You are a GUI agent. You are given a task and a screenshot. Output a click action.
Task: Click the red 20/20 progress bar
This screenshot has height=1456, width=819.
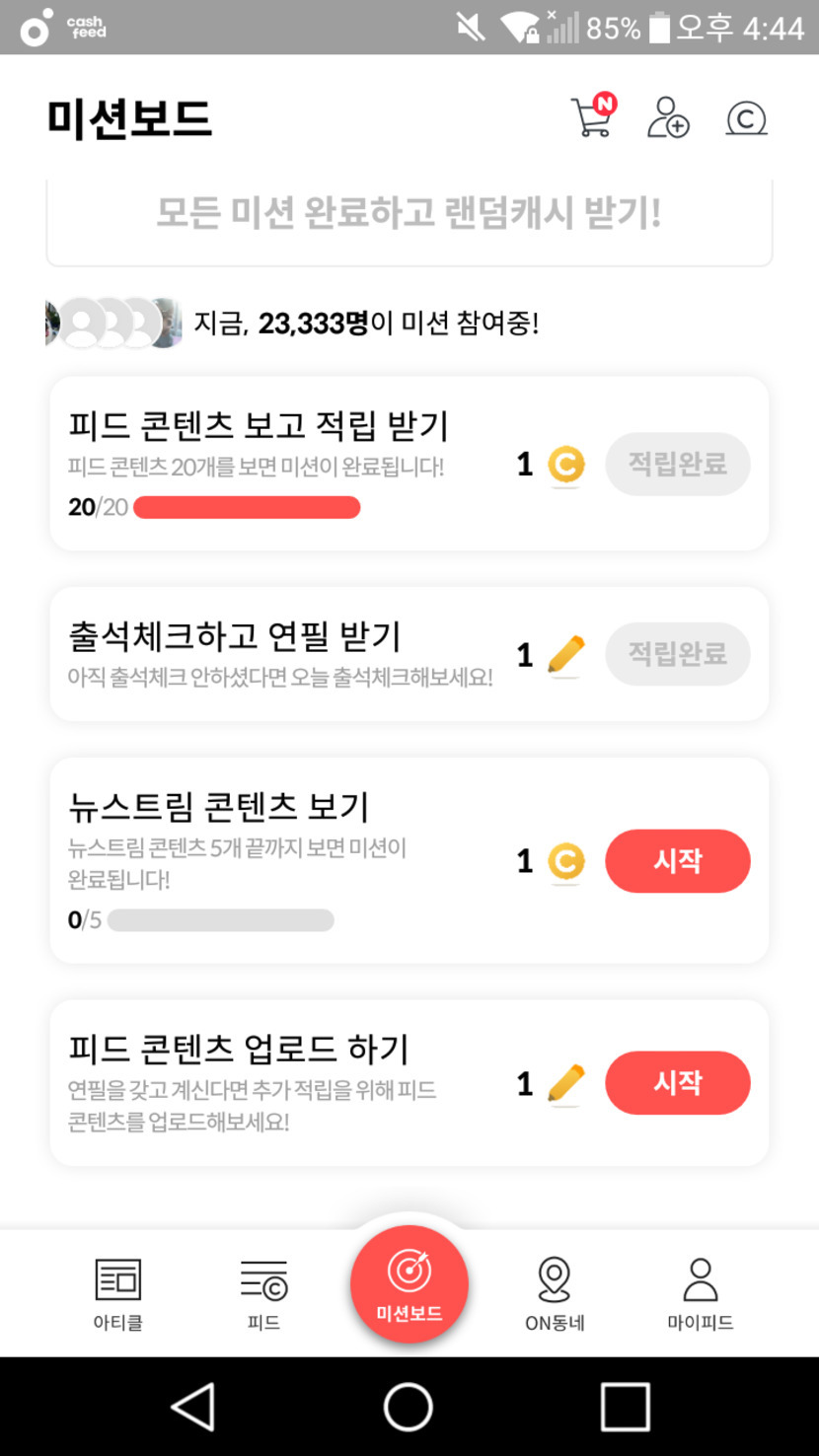click(247, 508)
